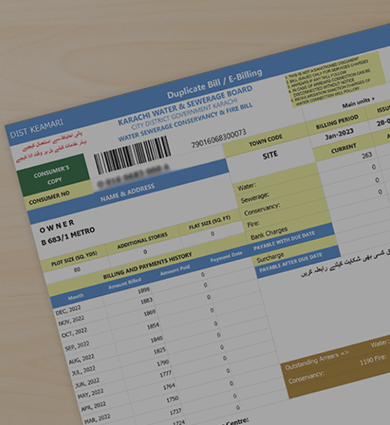Viewport: 390px width, 425px height.
Task: Select the BILLING AND PAYMENTS HISTORY heading
Action: pos(147,266)
